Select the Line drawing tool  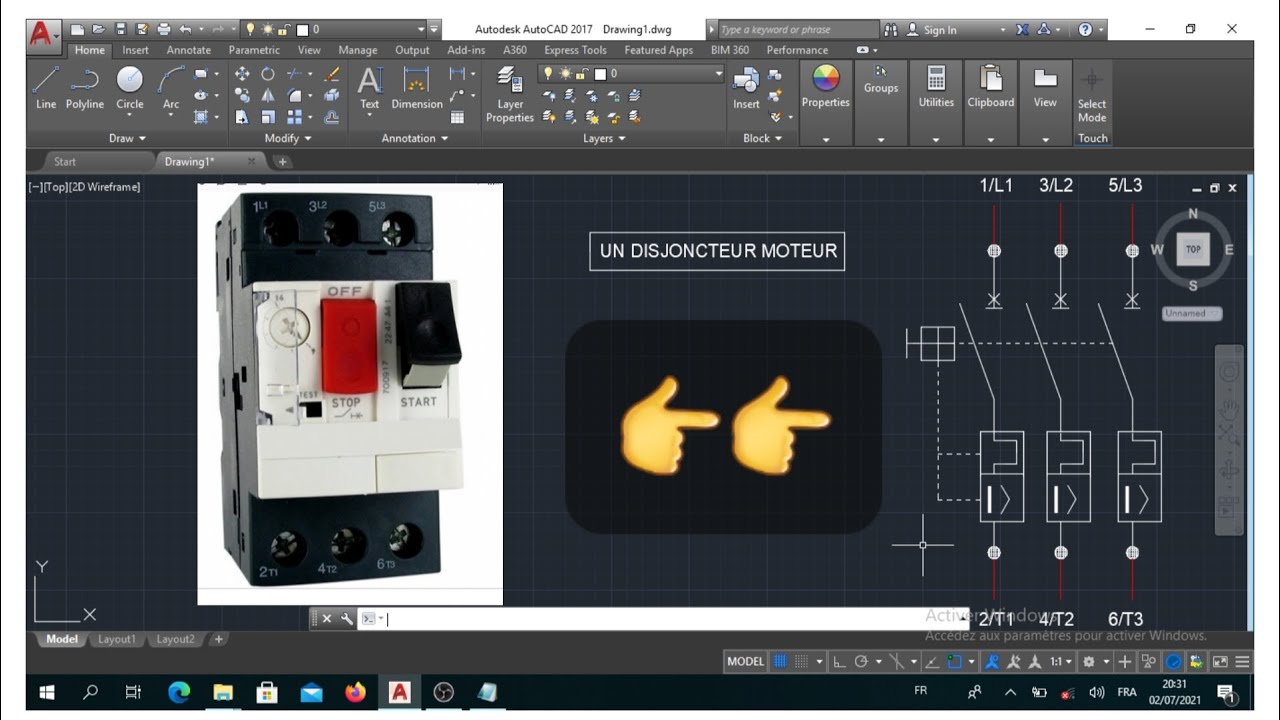pos(46,88)
